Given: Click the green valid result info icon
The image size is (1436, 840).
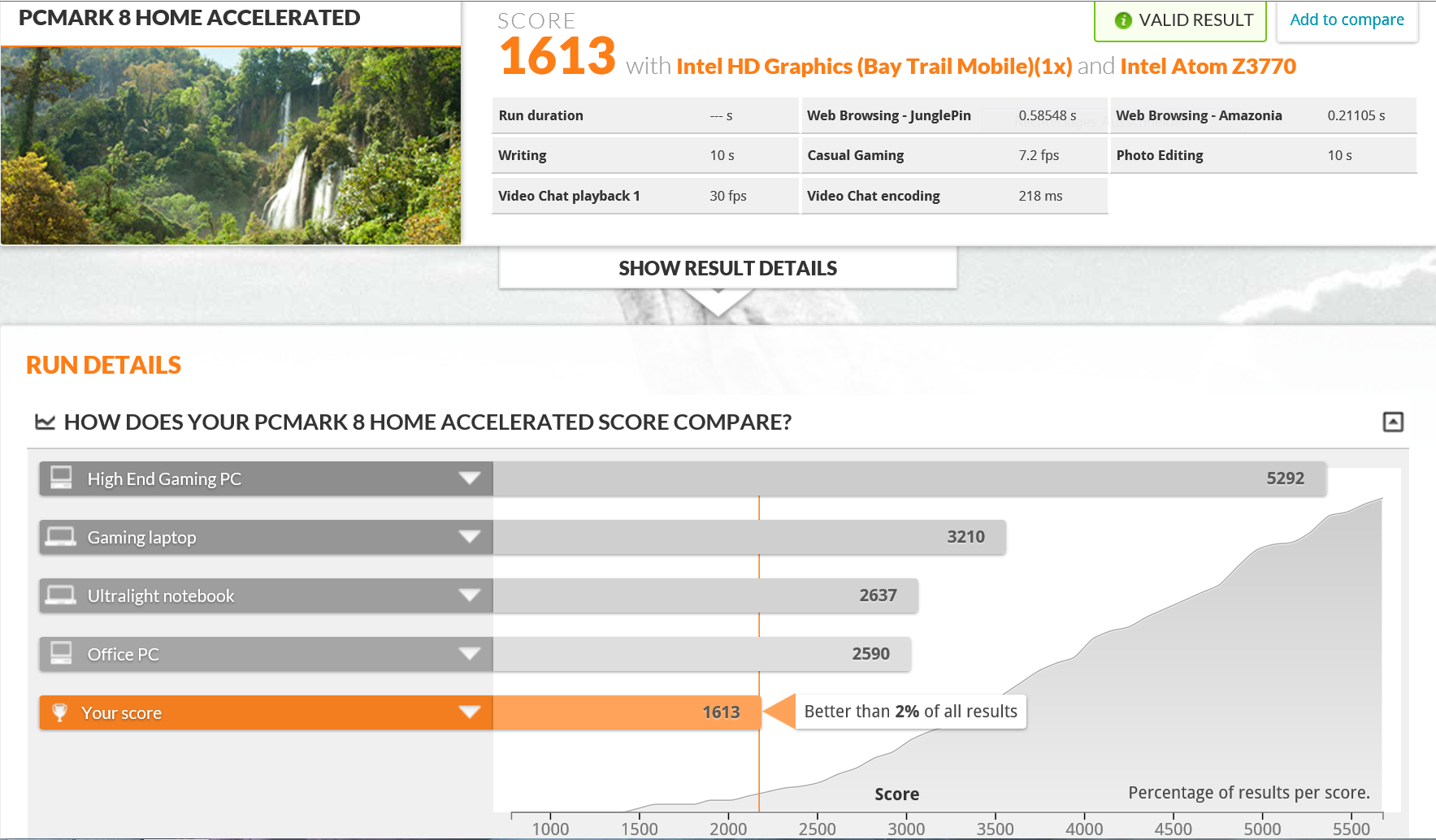Looking at the screenshot, I should pyautogui.click(x=1123, y=20).
